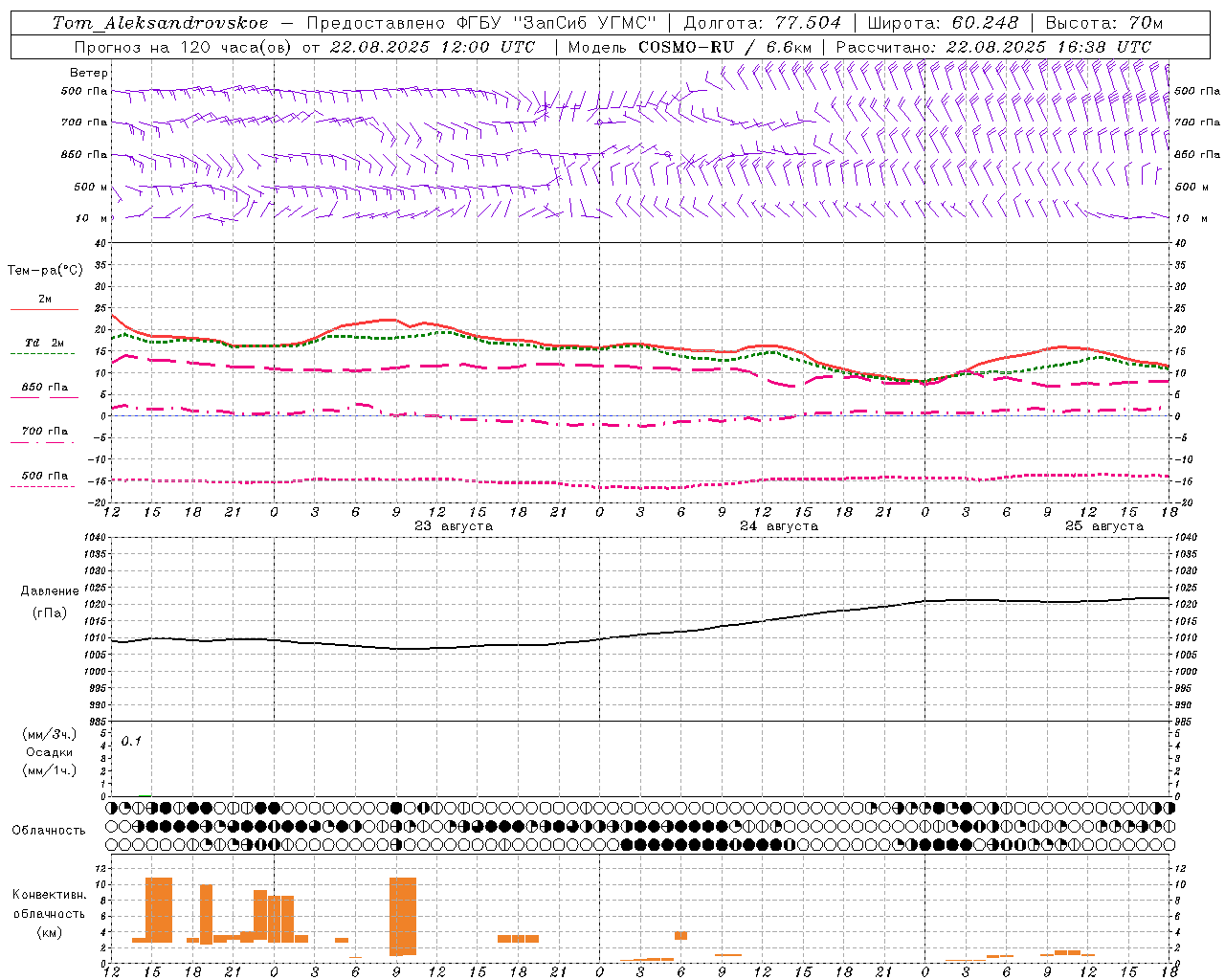Click the Осадки precipitation label
This screenshot has height=980, width=1225.
pyautogui.click(x=50, y=752)
